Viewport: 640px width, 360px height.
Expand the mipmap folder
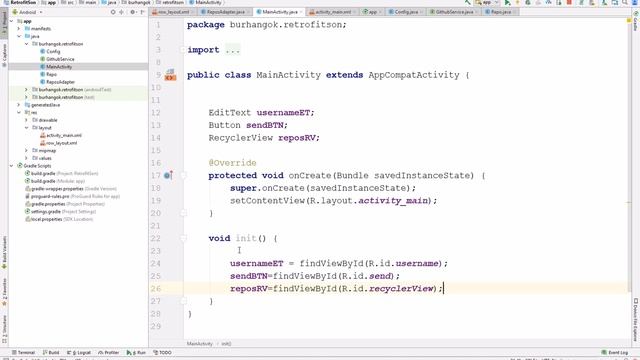(x=27, y=151)
